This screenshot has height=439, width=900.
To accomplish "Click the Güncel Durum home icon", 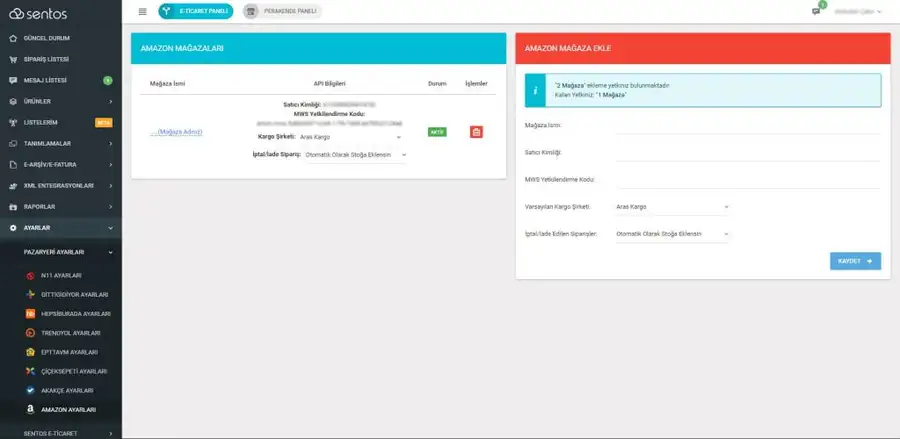I will tap(13, 38).
